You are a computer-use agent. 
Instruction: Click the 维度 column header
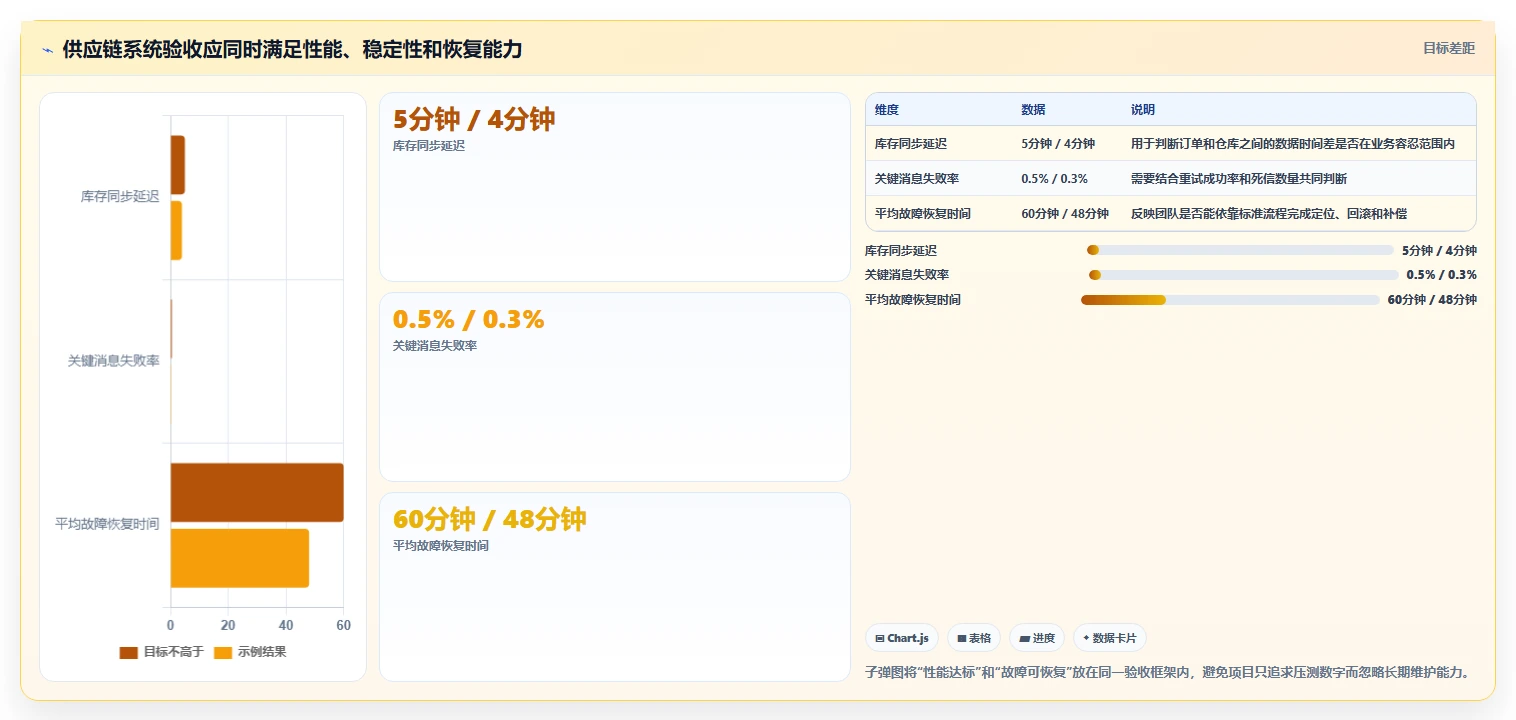886,110
